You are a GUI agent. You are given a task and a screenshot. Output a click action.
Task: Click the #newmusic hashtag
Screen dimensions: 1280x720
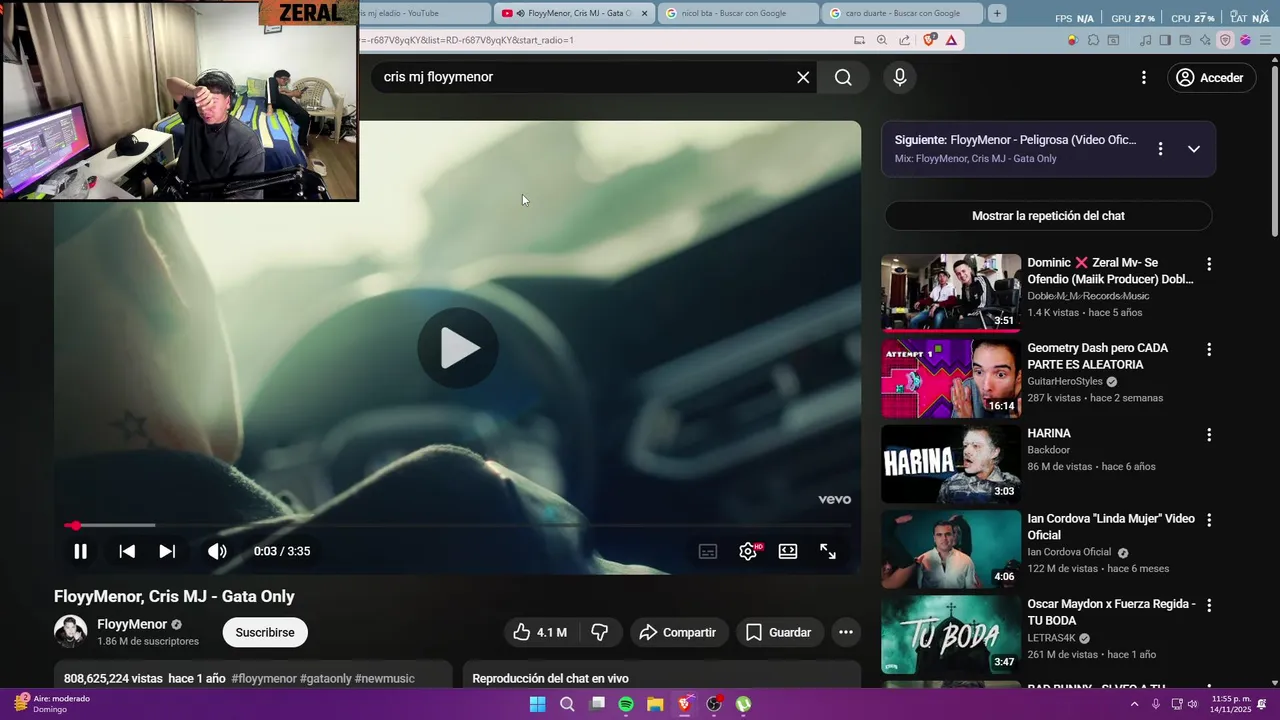(385, 678)
